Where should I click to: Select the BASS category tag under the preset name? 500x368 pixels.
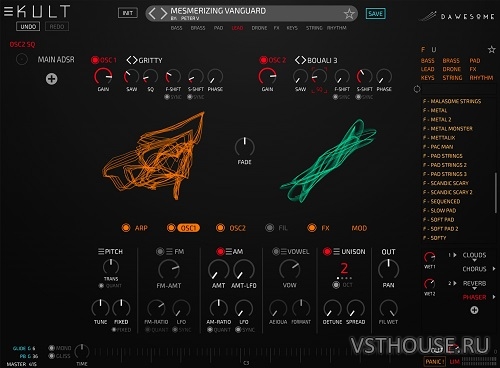(176, 28)
